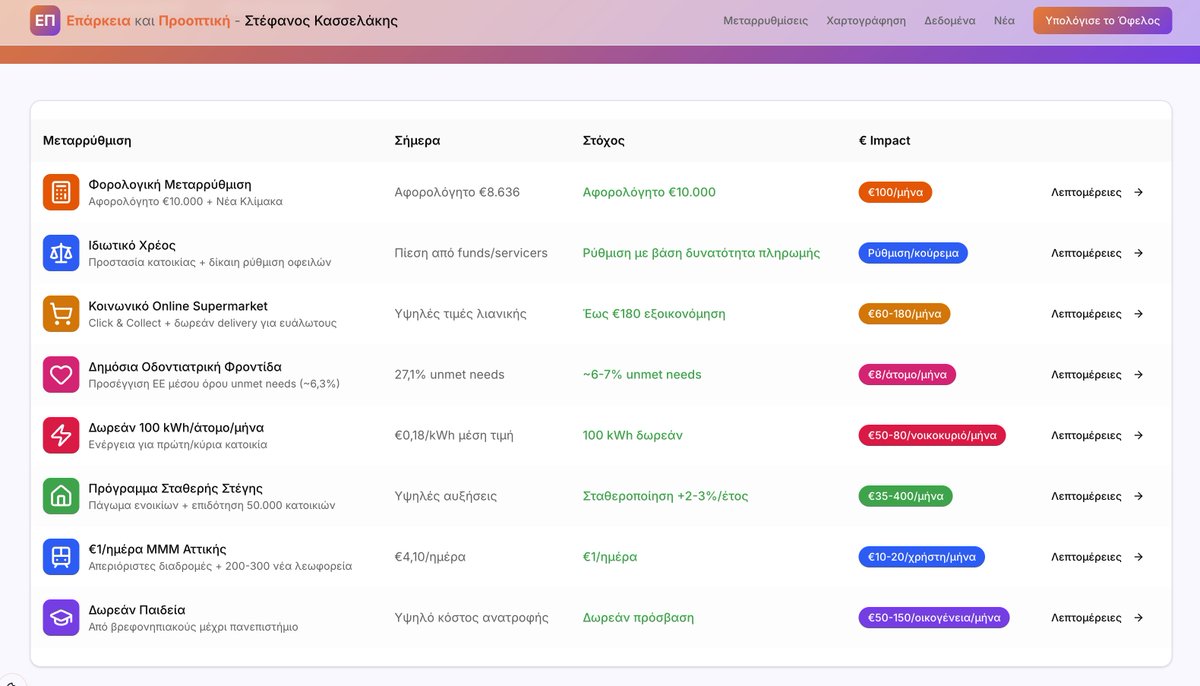The image size is (1200, 686).
Task: Open Λεπτομέρειες for Φορολογική Μεταρρύθμιση
Action: 1097,192
